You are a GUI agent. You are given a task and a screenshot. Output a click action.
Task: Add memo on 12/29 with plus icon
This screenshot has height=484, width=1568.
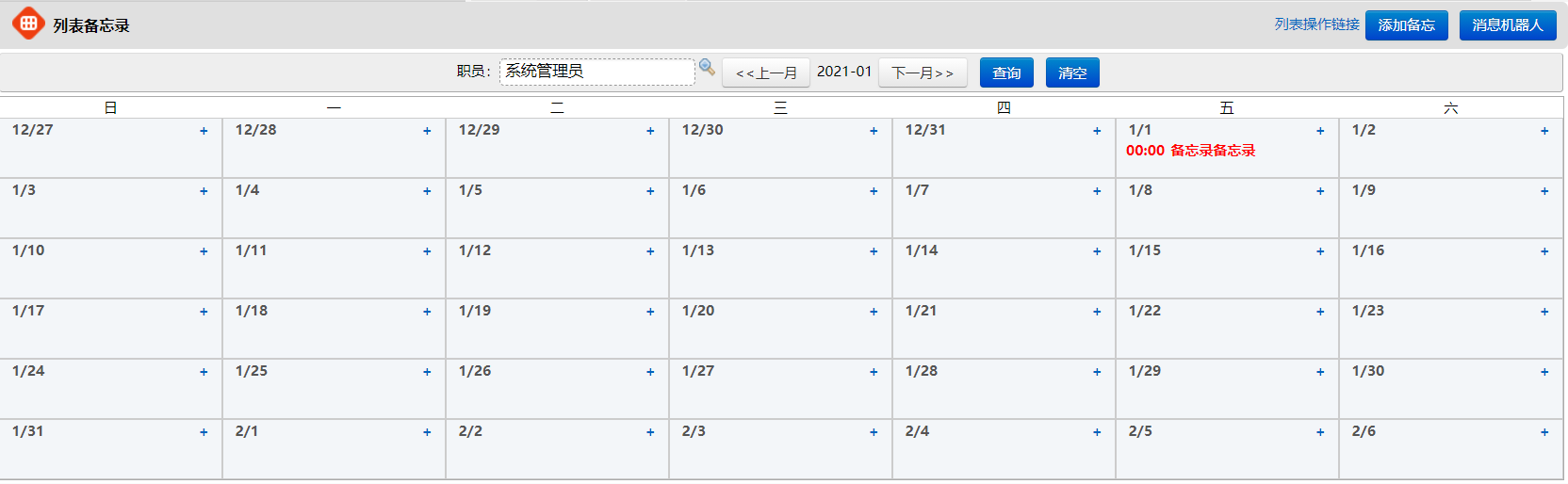click(650, 131)
